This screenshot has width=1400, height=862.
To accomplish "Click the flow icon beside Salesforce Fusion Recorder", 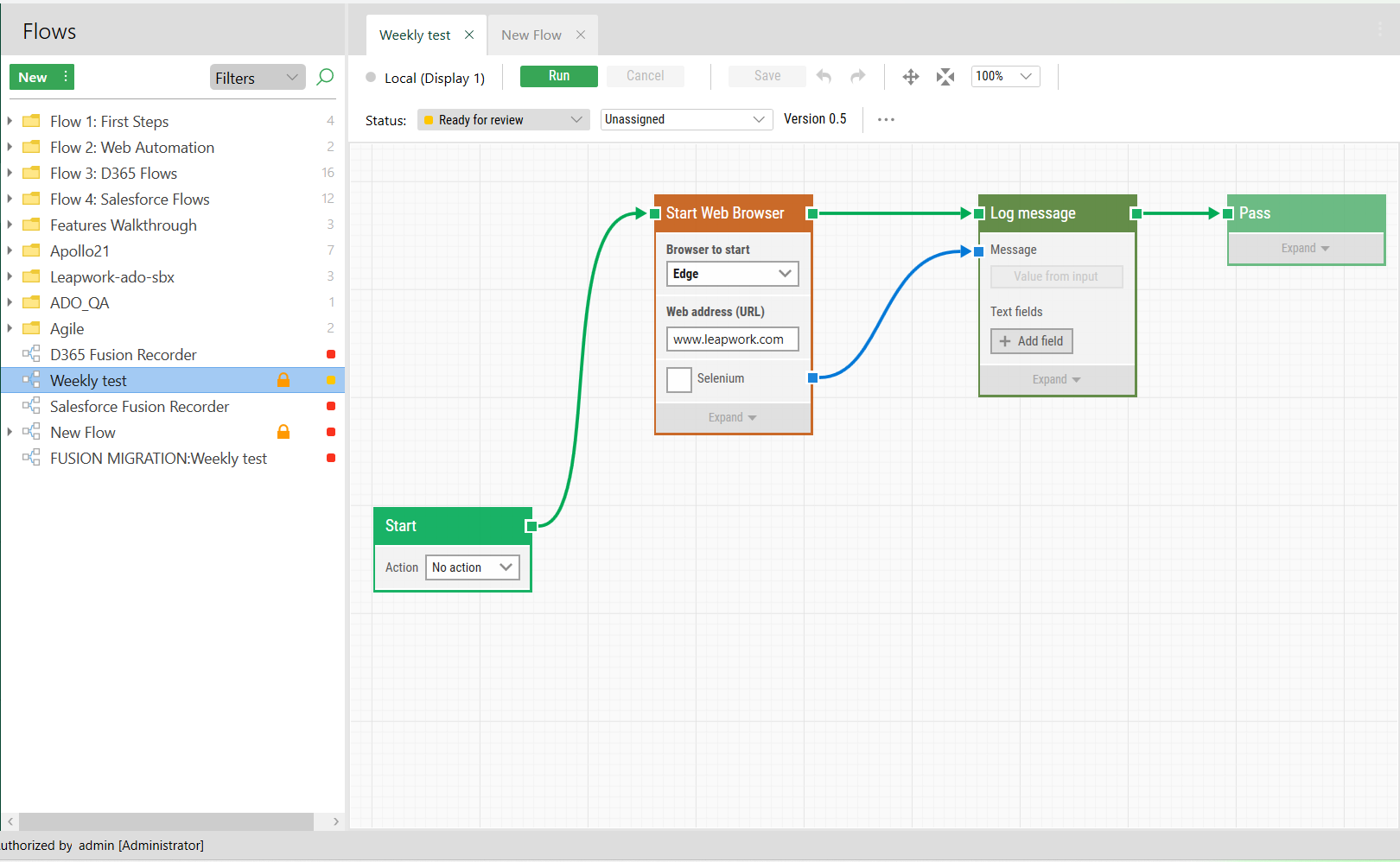I will 31,406.
